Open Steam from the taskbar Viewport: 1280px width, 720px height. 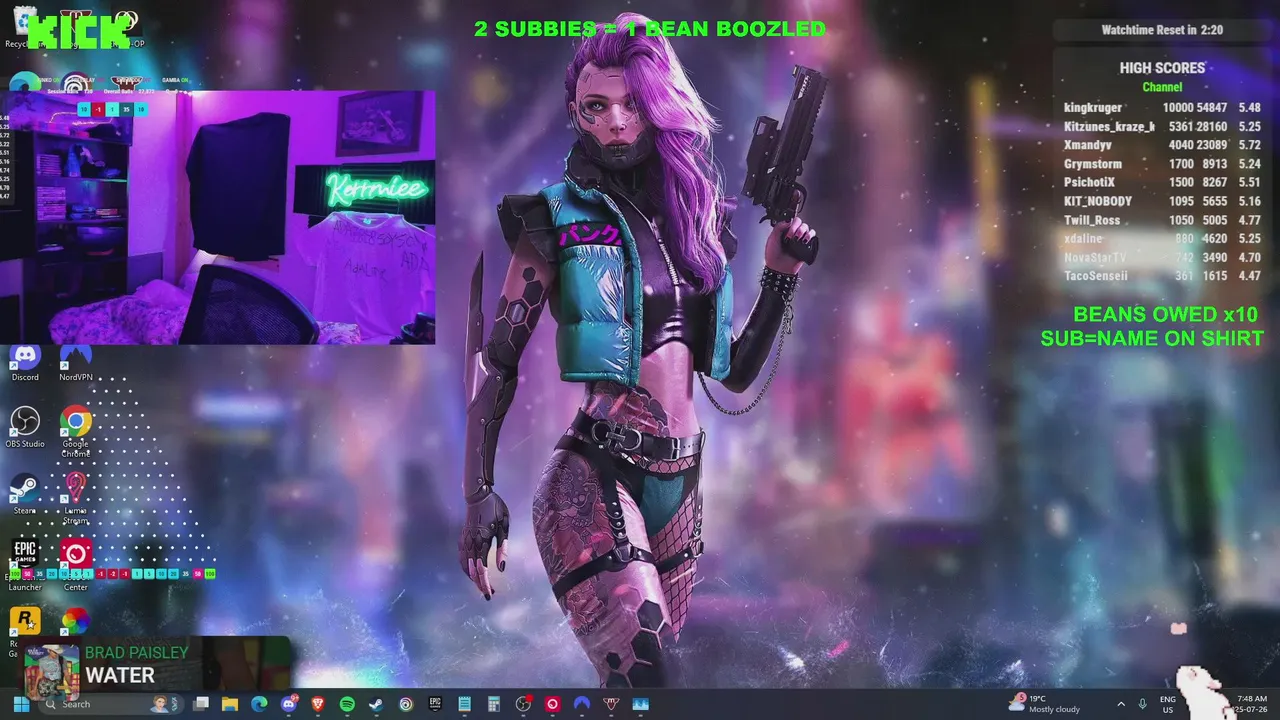(375, 704)
